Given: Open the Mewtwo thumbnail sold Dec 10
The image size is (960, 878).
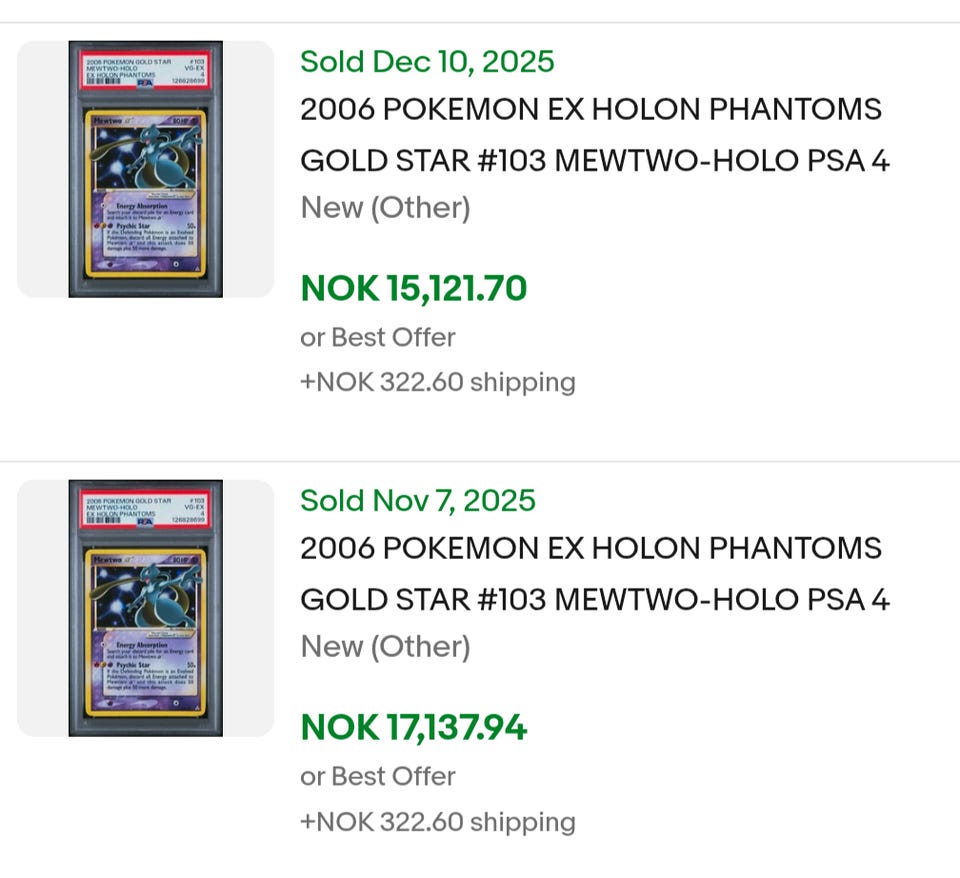Looking at the screenshot, I should [146, 169].
